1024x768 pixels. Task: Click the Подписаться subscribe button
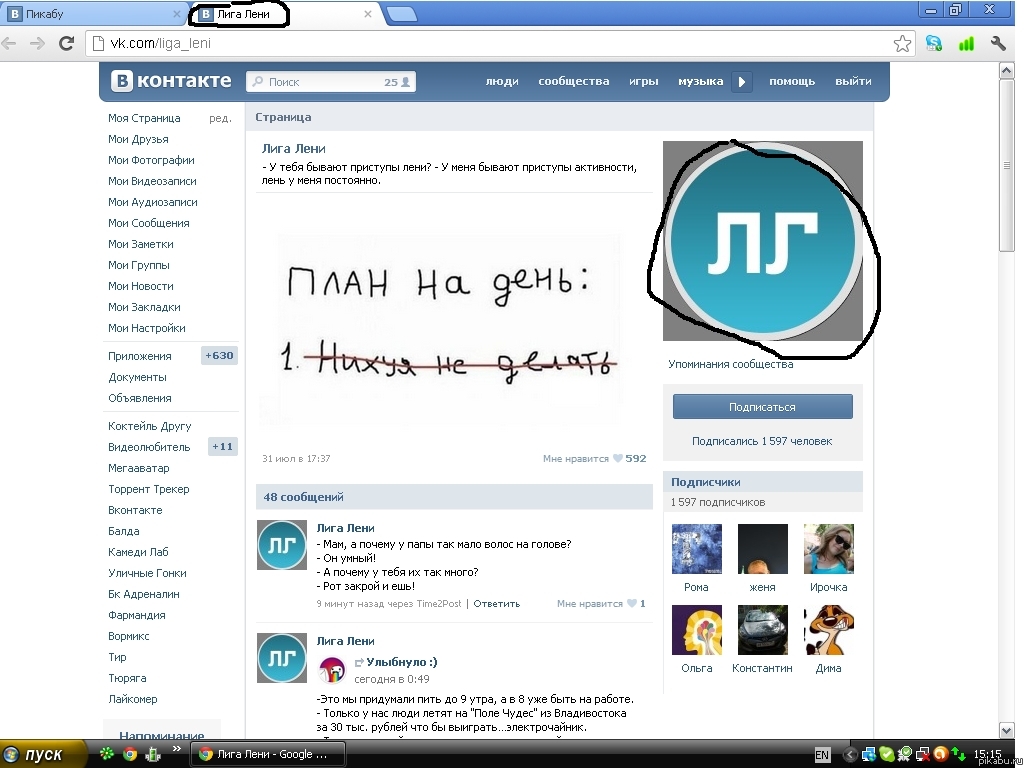pos(763,407)
